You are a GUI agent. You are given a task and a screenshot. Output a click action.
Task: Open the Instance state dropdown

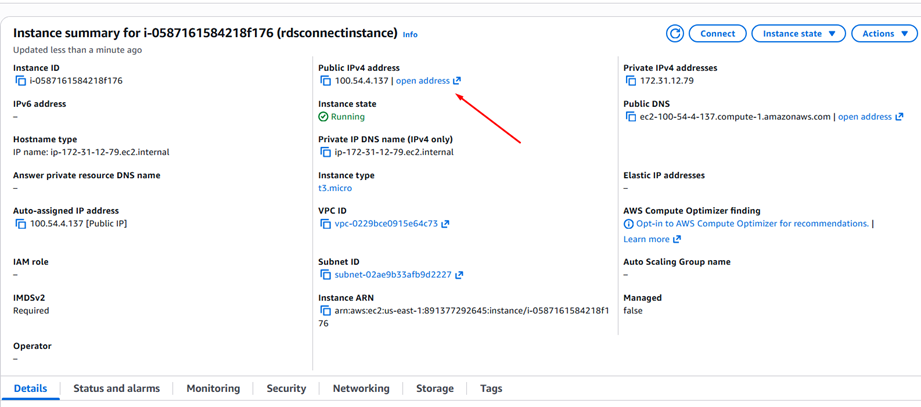(x=798, y=33)
